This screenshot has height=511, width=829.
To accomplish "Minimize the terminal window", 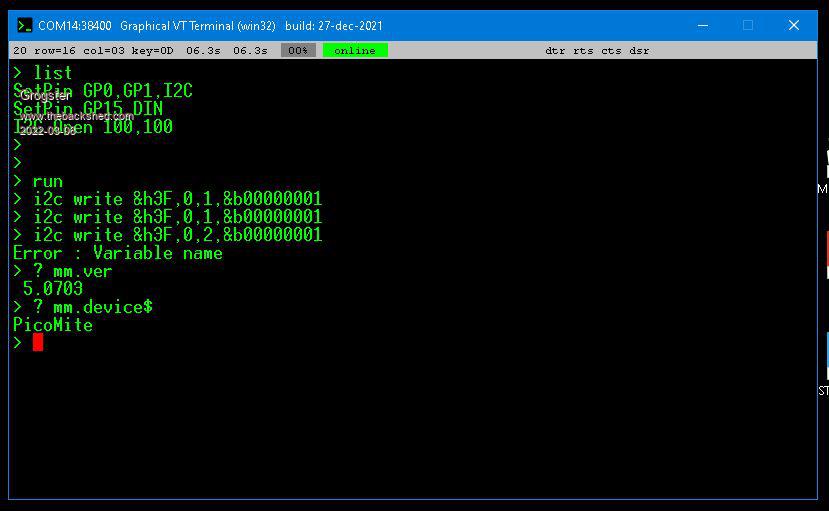I will [701, 25].
